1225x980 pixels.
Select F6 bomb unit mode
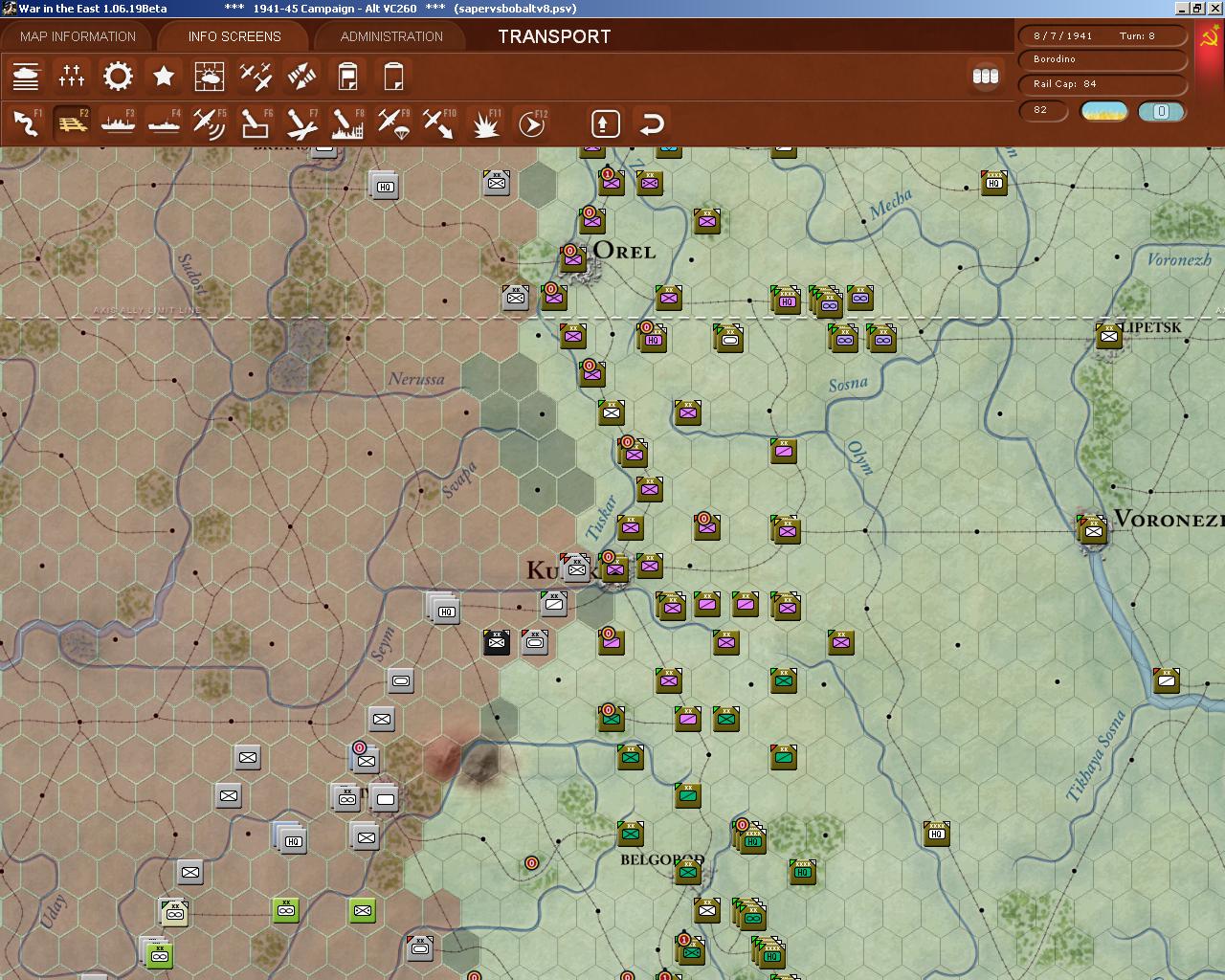pos(256,123)
